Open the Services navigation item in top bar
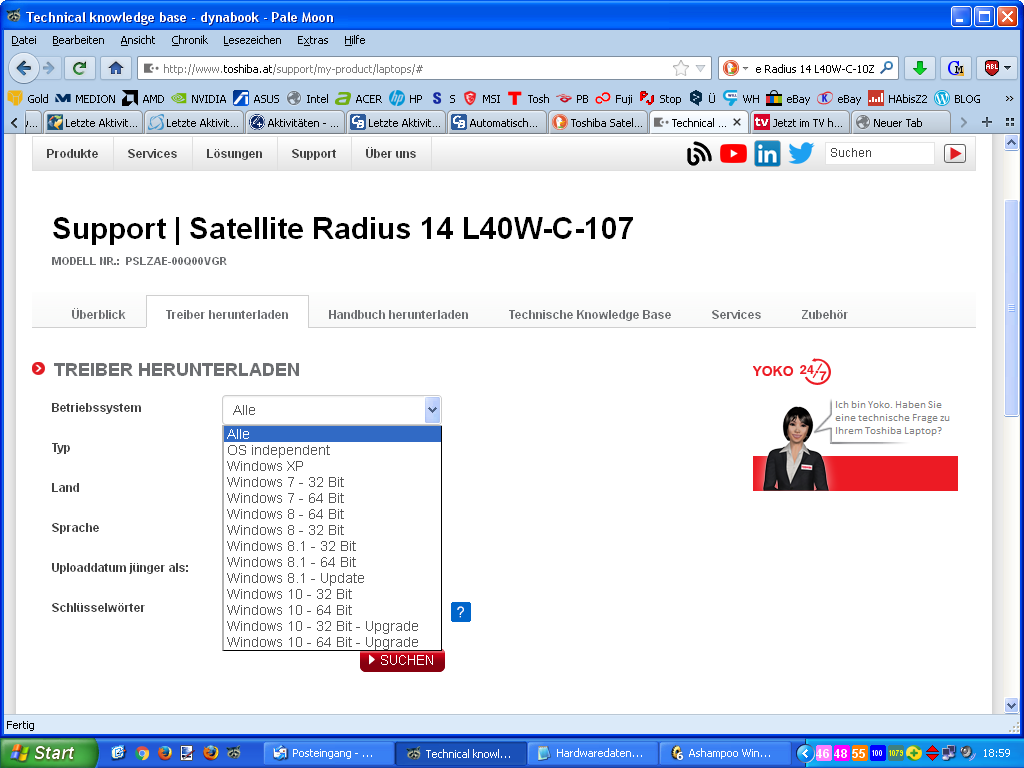 [x=152, y=153]
